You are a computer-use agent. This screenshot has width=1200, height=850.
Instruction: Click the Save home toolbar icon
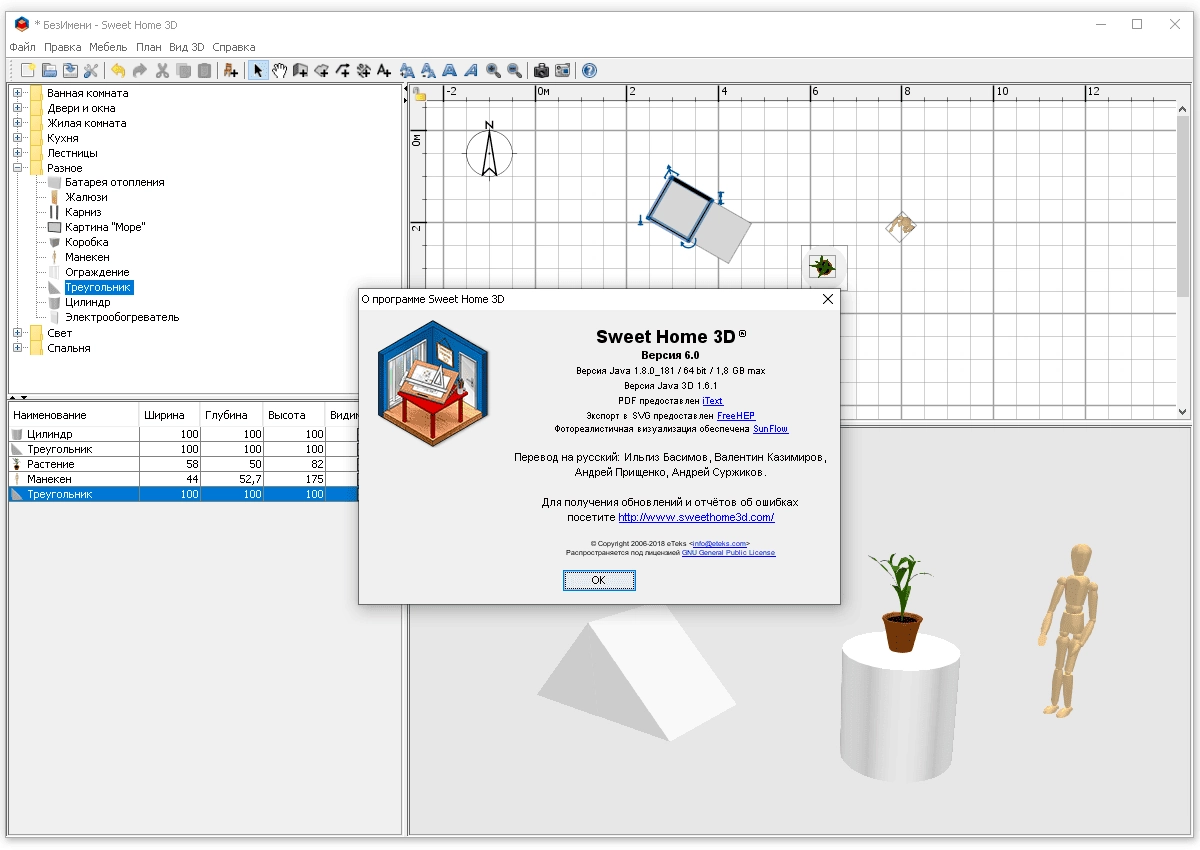point(70,70)
